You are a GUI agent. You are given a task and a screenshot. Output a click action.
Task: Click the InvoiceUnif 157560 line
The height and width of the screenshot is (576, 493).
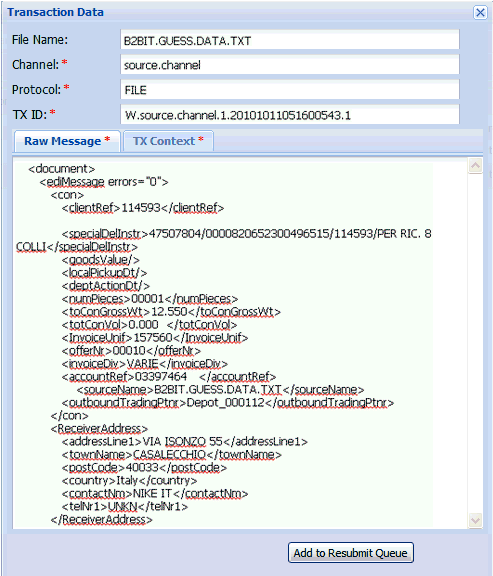[155, 338]
